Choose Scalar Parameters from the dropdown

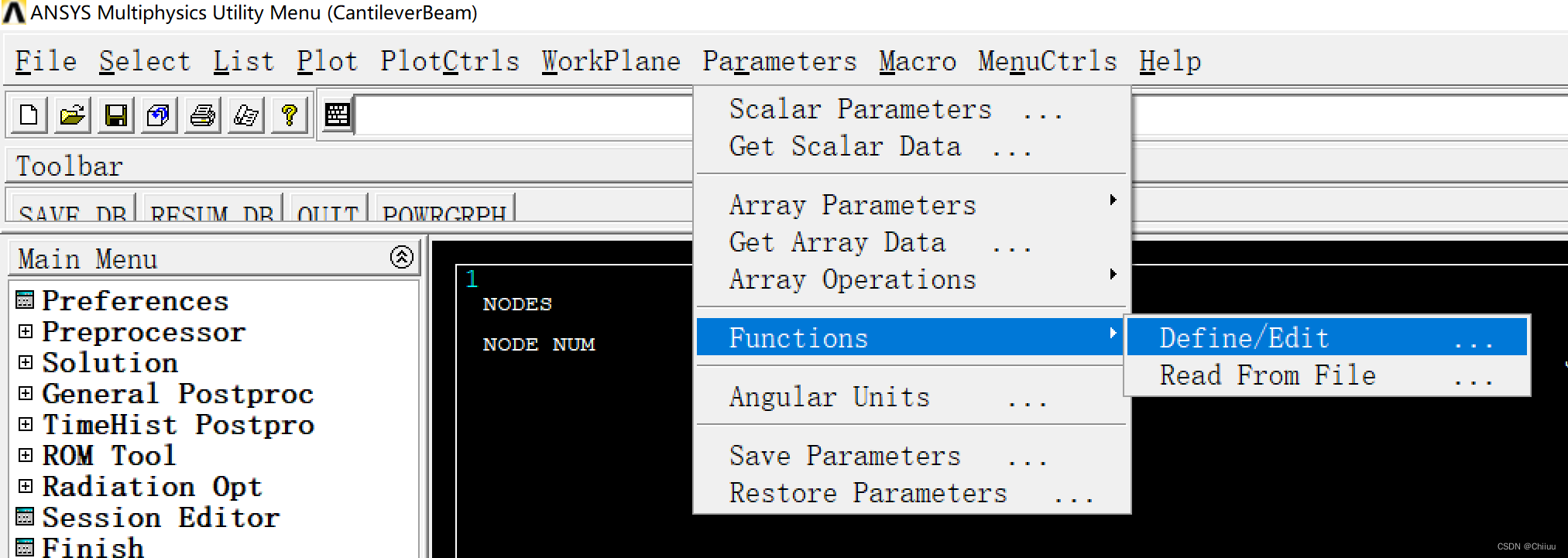point(911,109)
